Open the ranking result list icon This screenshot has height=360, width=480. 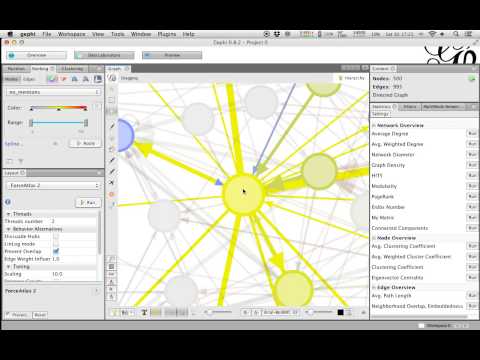tap(97, 79)
